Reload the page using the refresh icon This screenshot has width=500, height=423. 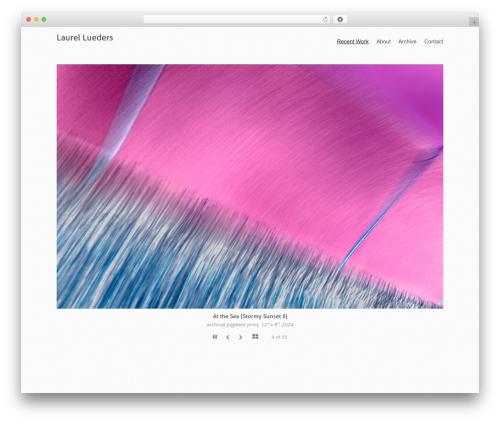(325, 19)
